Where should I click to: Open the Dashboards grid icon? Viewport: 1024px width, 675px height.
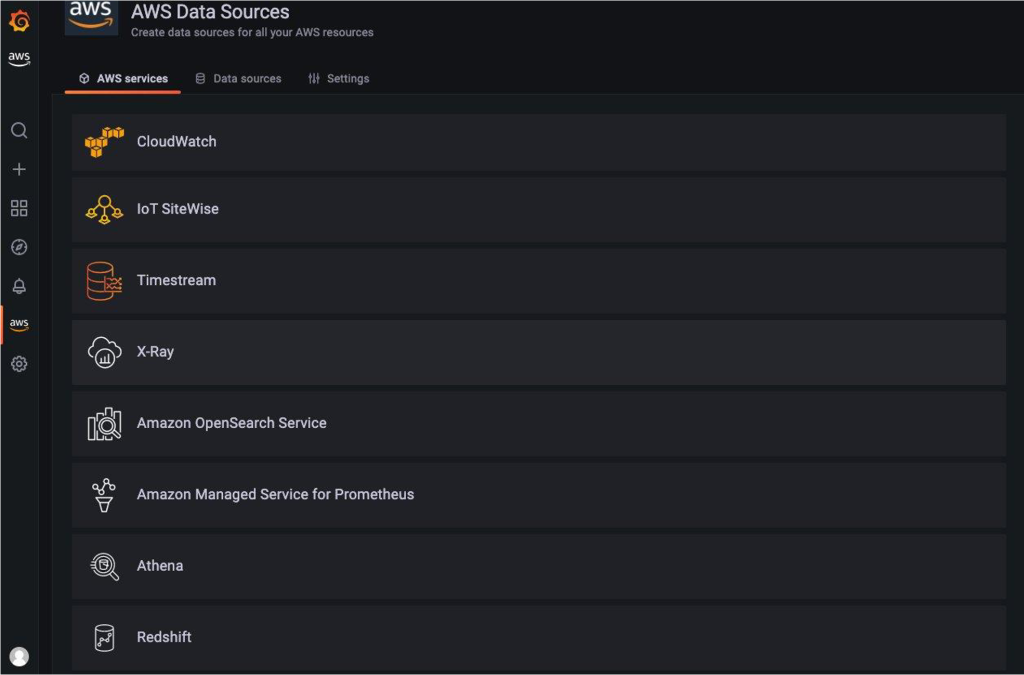click(19, 208)
